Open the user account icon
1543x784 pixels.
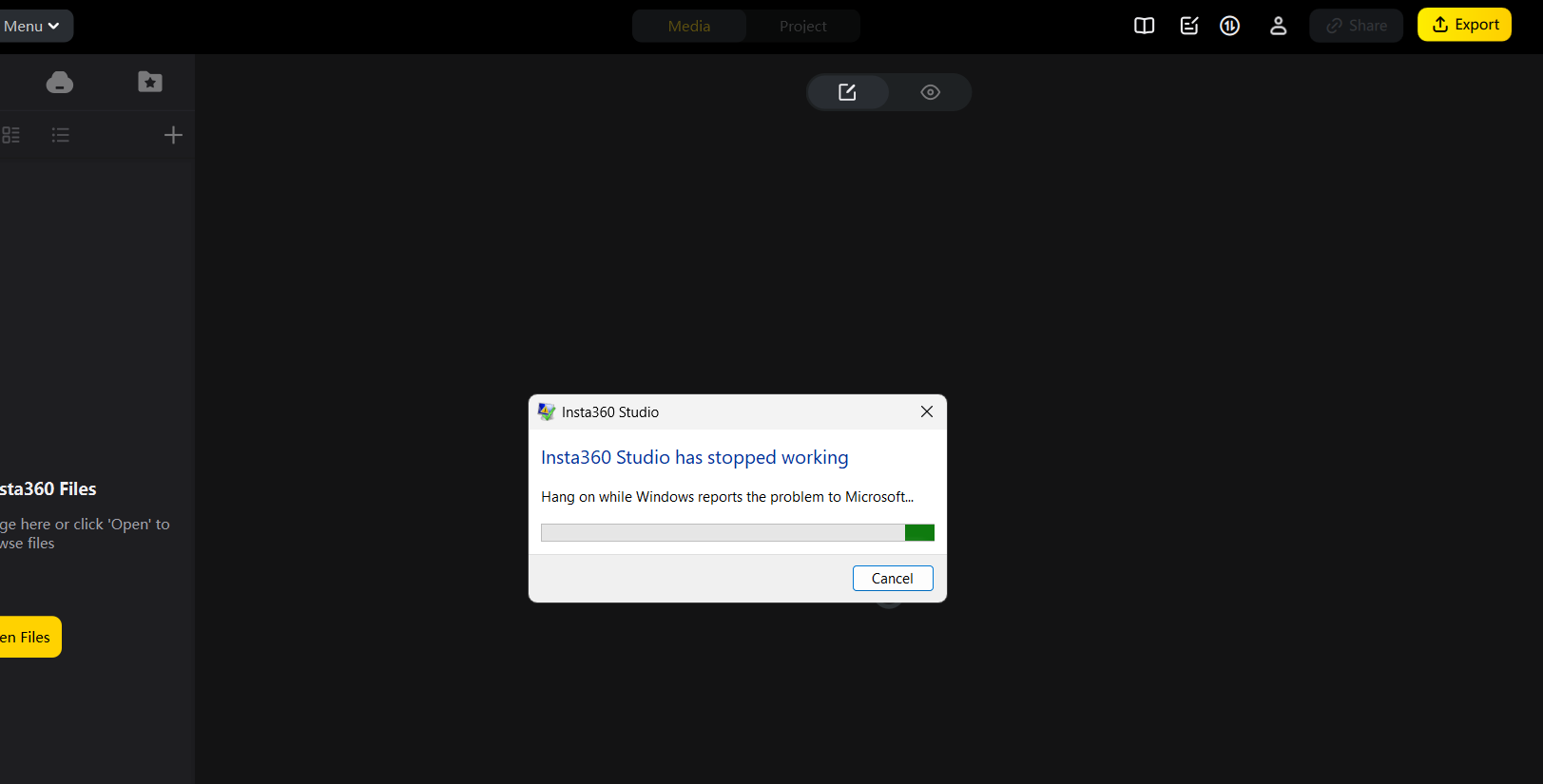pos(1278,26)
